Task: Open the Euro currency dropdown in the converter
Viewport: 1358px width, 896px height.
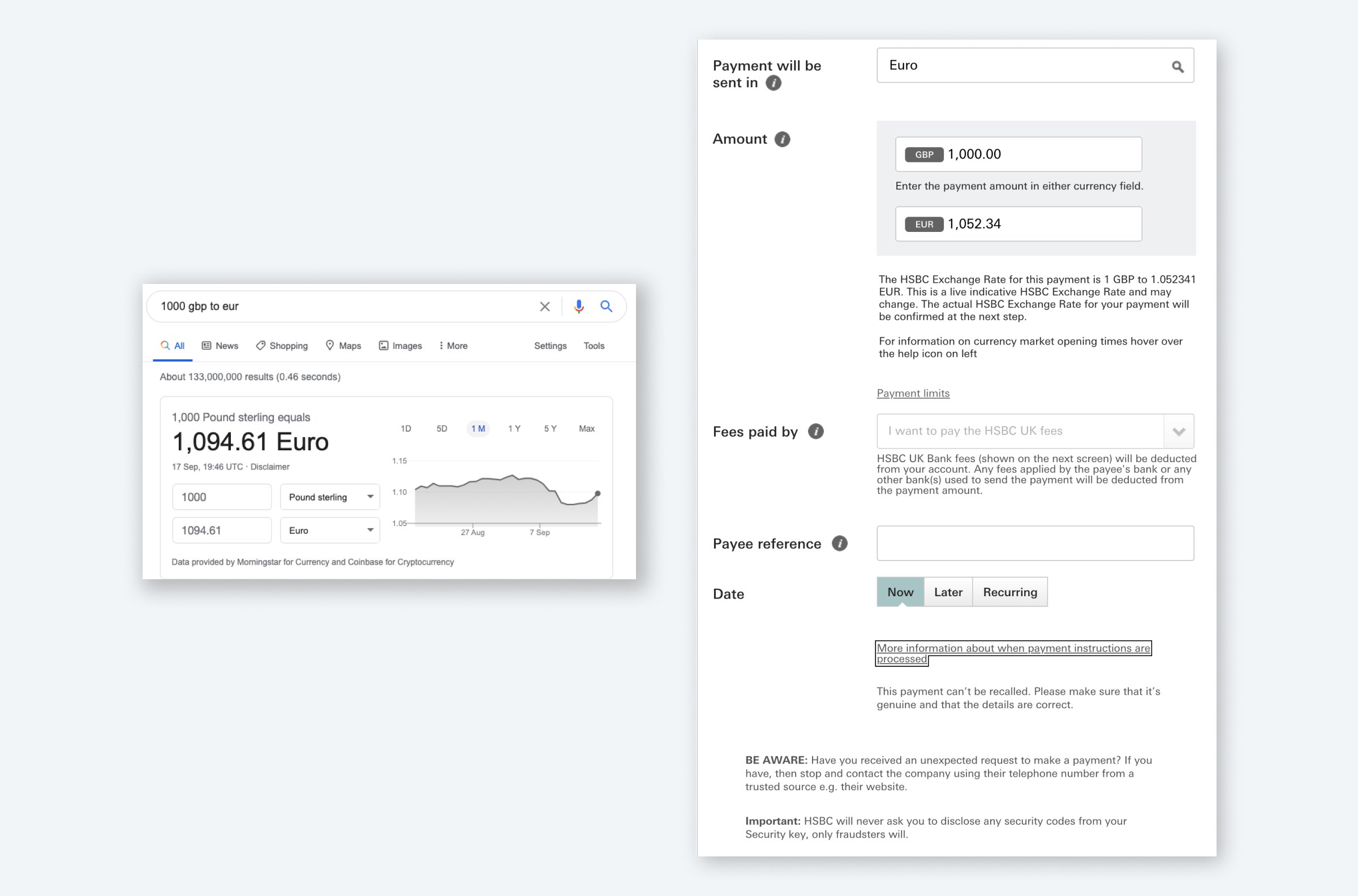Action: click(x=330, y=530)
